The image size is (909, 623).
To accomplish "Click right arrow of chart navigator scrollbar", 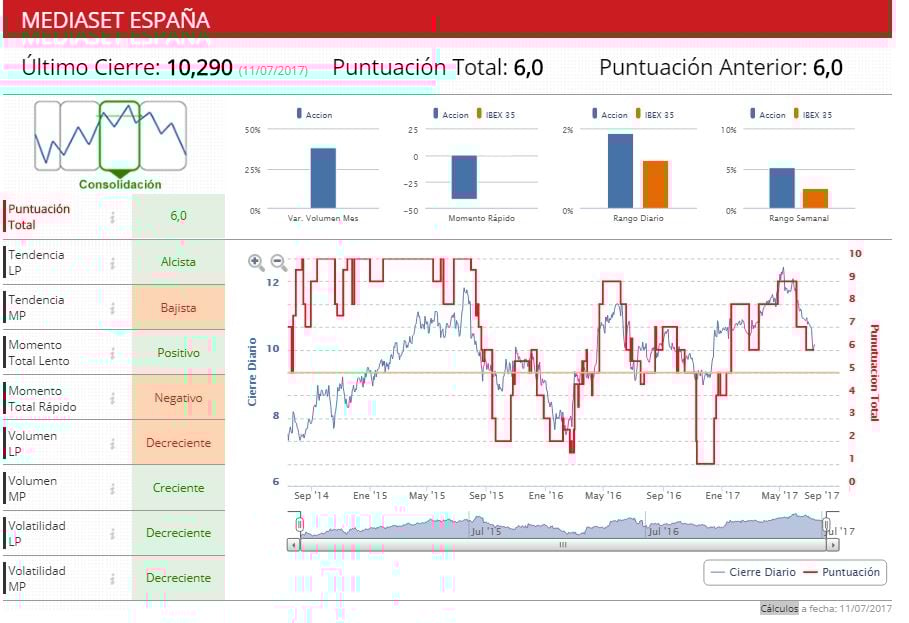I will coord(832,545).
